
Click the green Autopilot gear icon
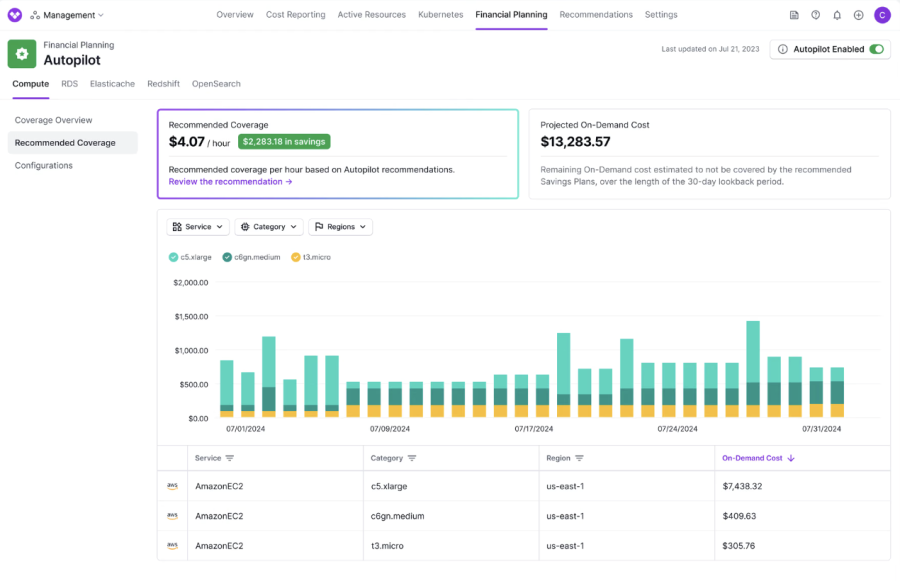(22, 54)
